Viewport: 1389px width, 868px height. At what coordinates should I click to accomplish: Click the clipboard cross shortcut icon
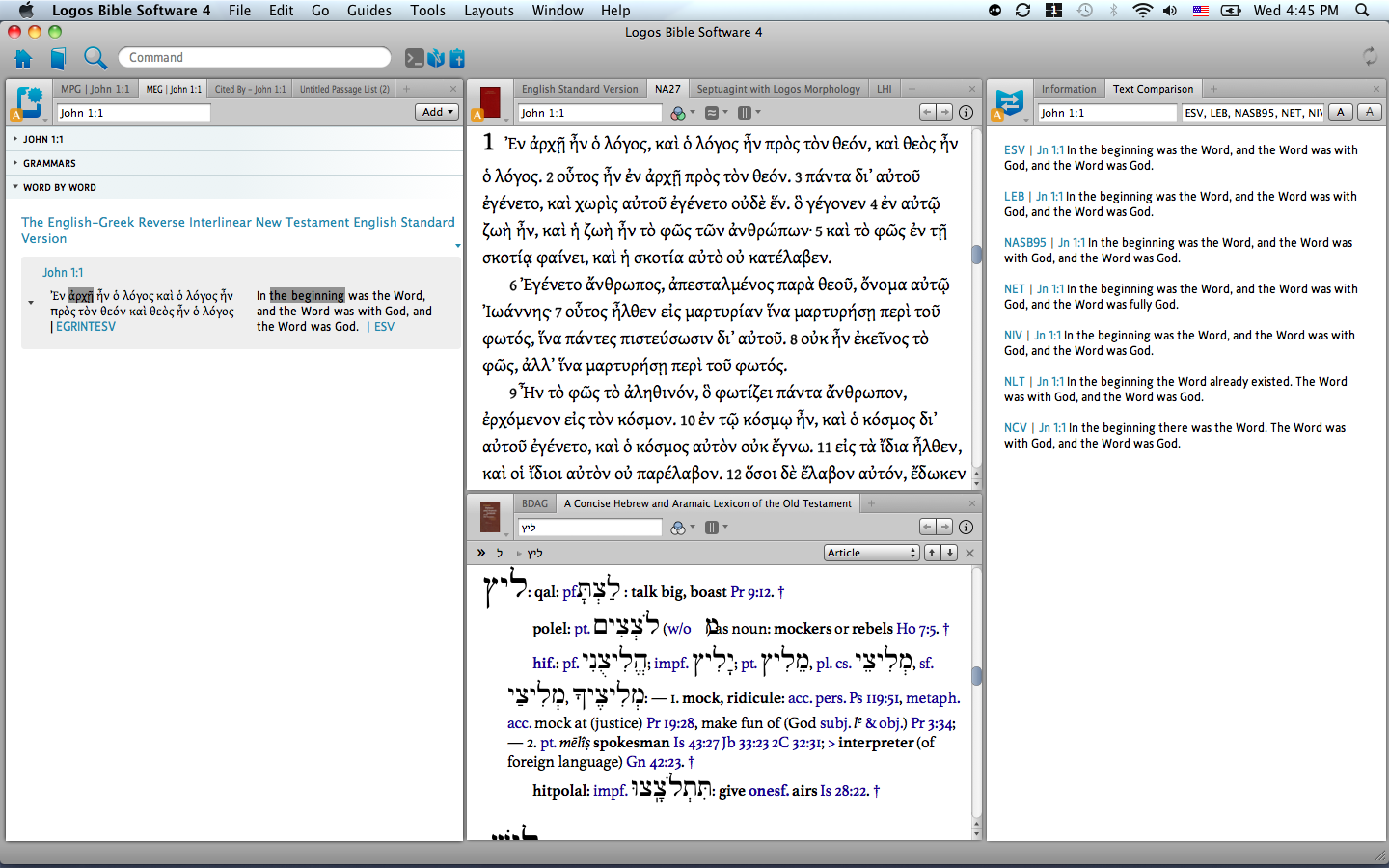[x=457, y=58]
